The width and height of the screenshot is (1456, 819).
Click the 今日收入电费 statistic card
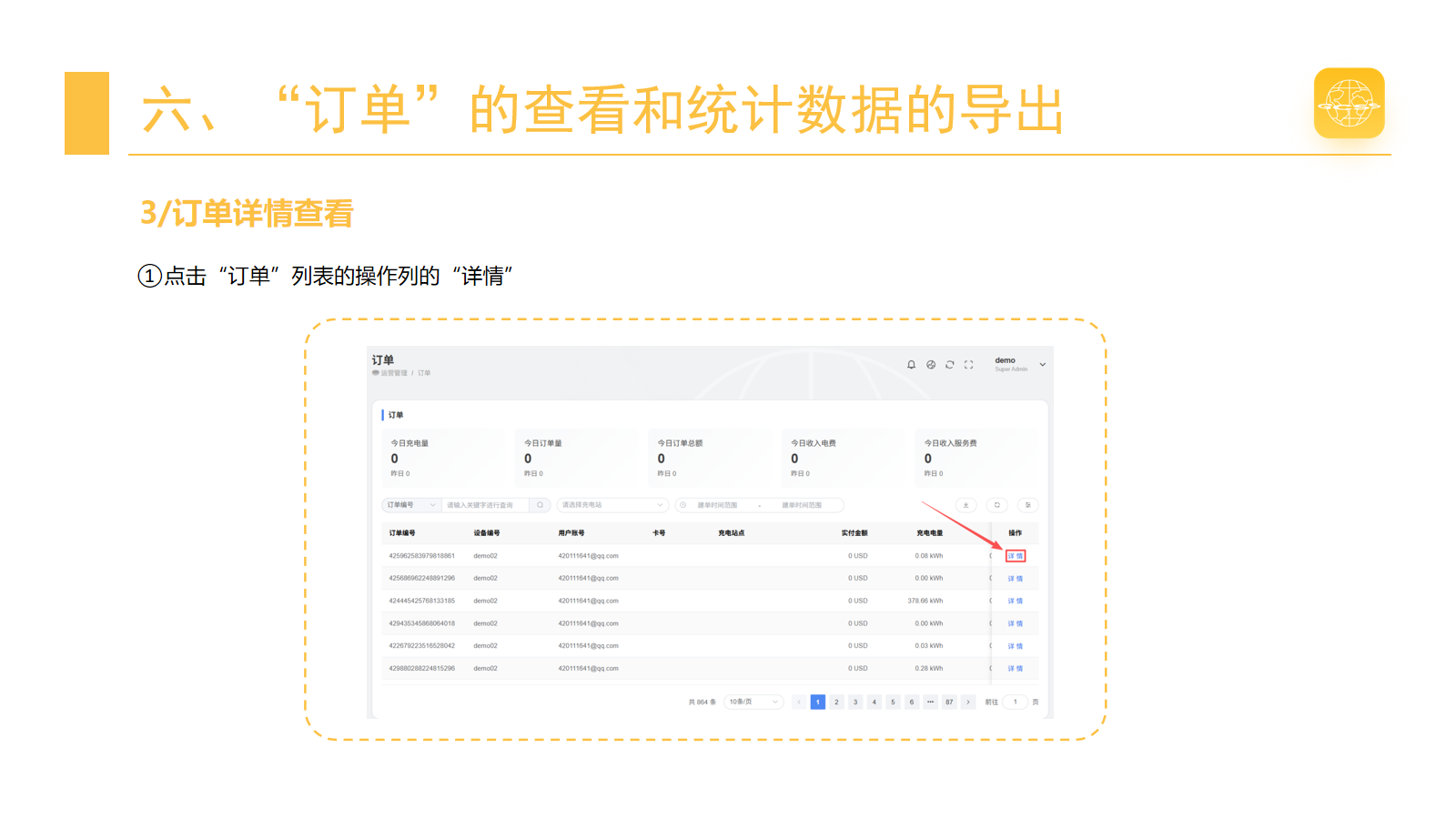tap(844, 458)
